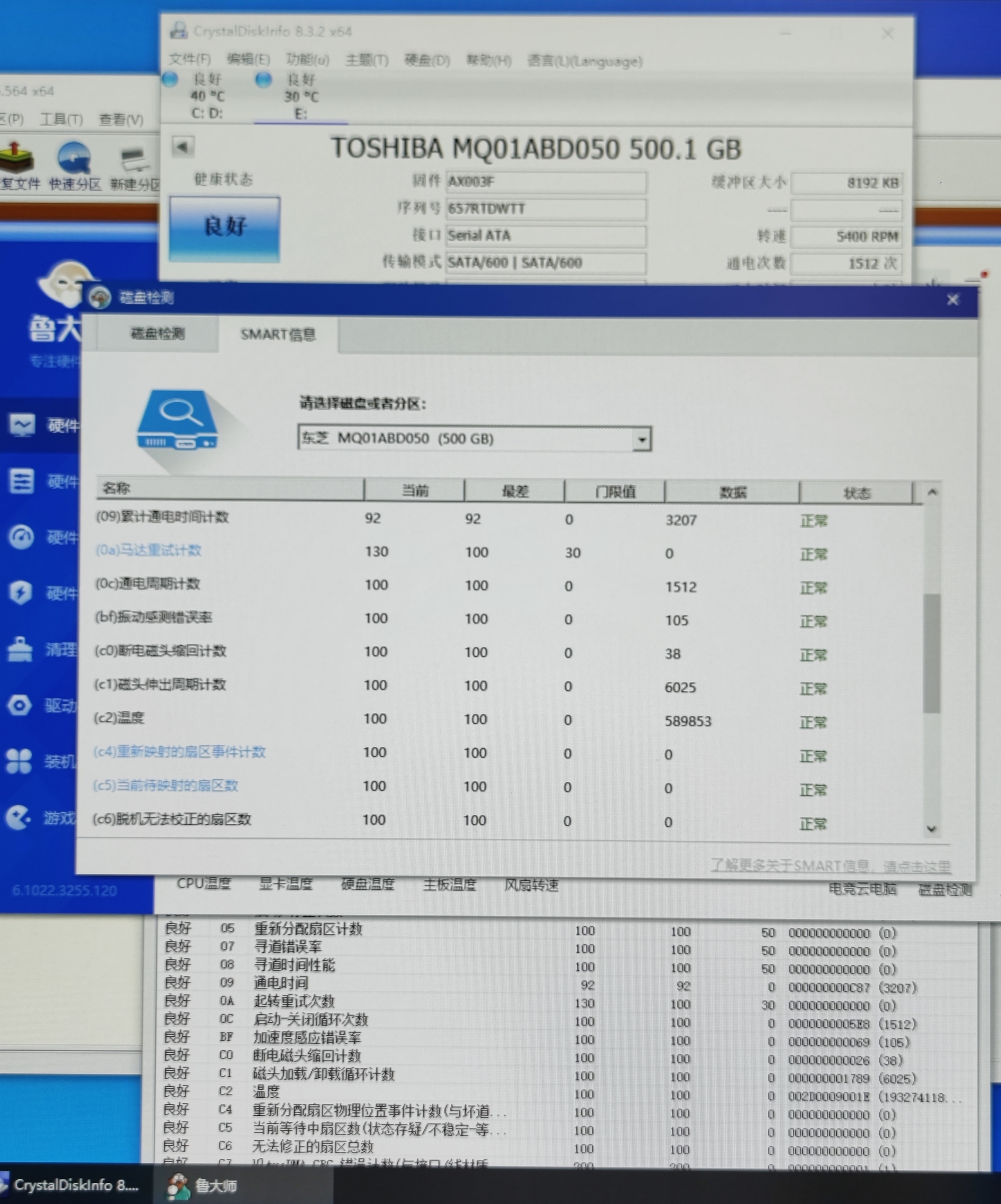1001x1204 pixels.
Task: Click the SMART list scroll-down arrow
Action: pyautogui.click(x=932, y=829)
